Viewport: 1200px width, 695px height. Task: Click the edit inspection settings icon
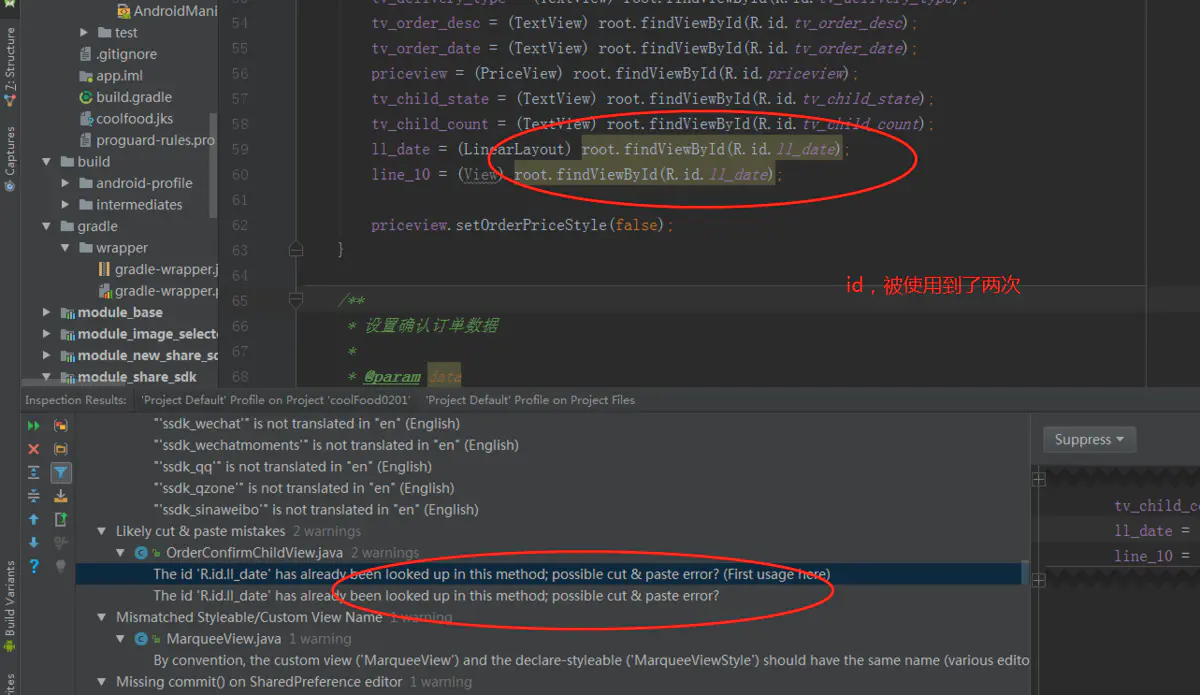point(61,542)
